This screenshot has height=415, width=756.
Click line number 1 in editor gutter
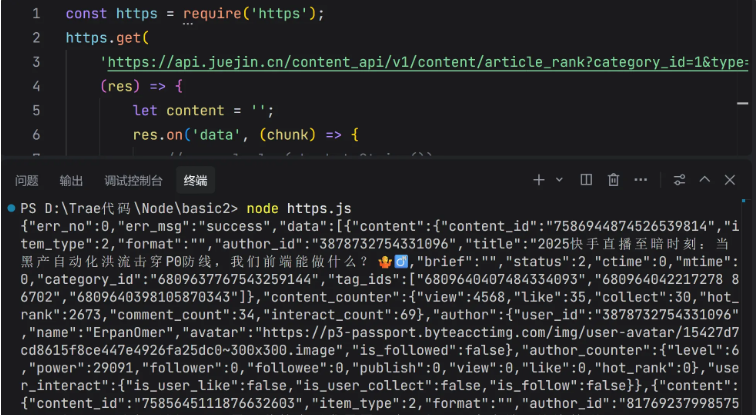click(x=36, y=13)
